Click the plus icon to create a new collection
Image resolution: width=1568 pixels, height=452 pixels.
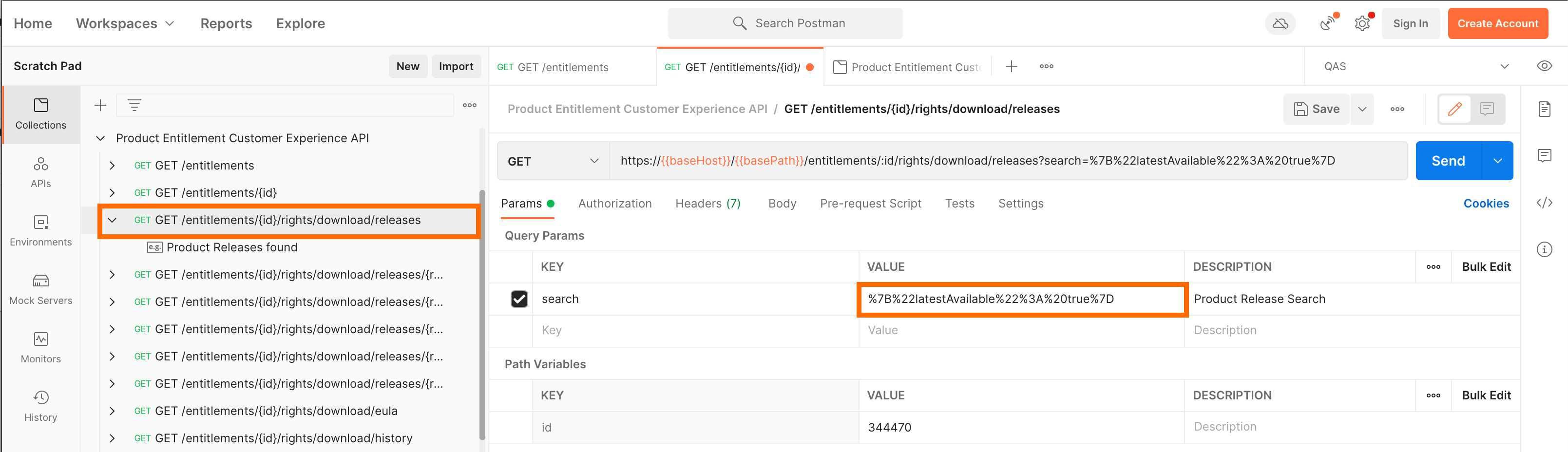pos(100,105)
